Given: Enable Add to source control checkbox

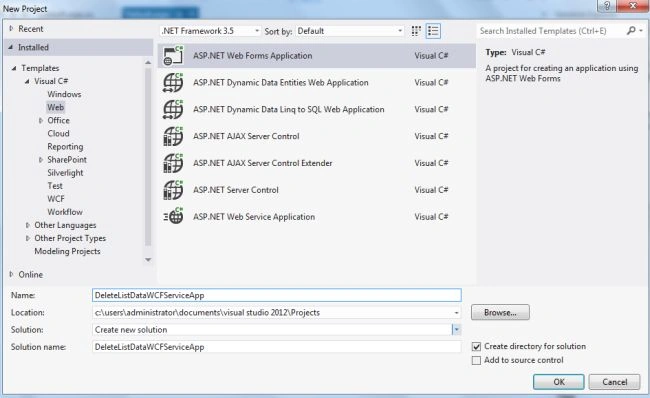Looking at the screenshot, I should [476, 360].
